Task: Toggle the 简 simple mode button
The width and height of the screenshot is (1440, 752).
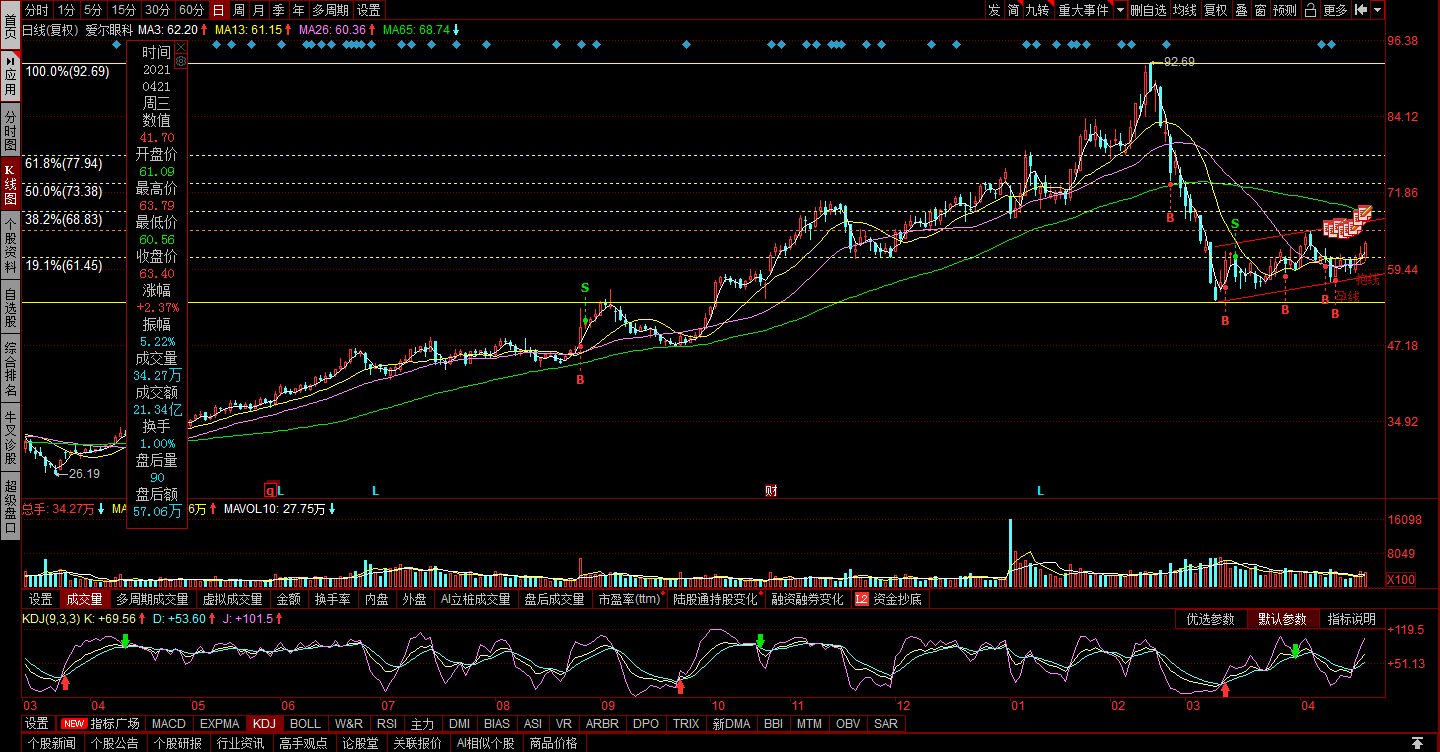Action: click(1013, 10)
